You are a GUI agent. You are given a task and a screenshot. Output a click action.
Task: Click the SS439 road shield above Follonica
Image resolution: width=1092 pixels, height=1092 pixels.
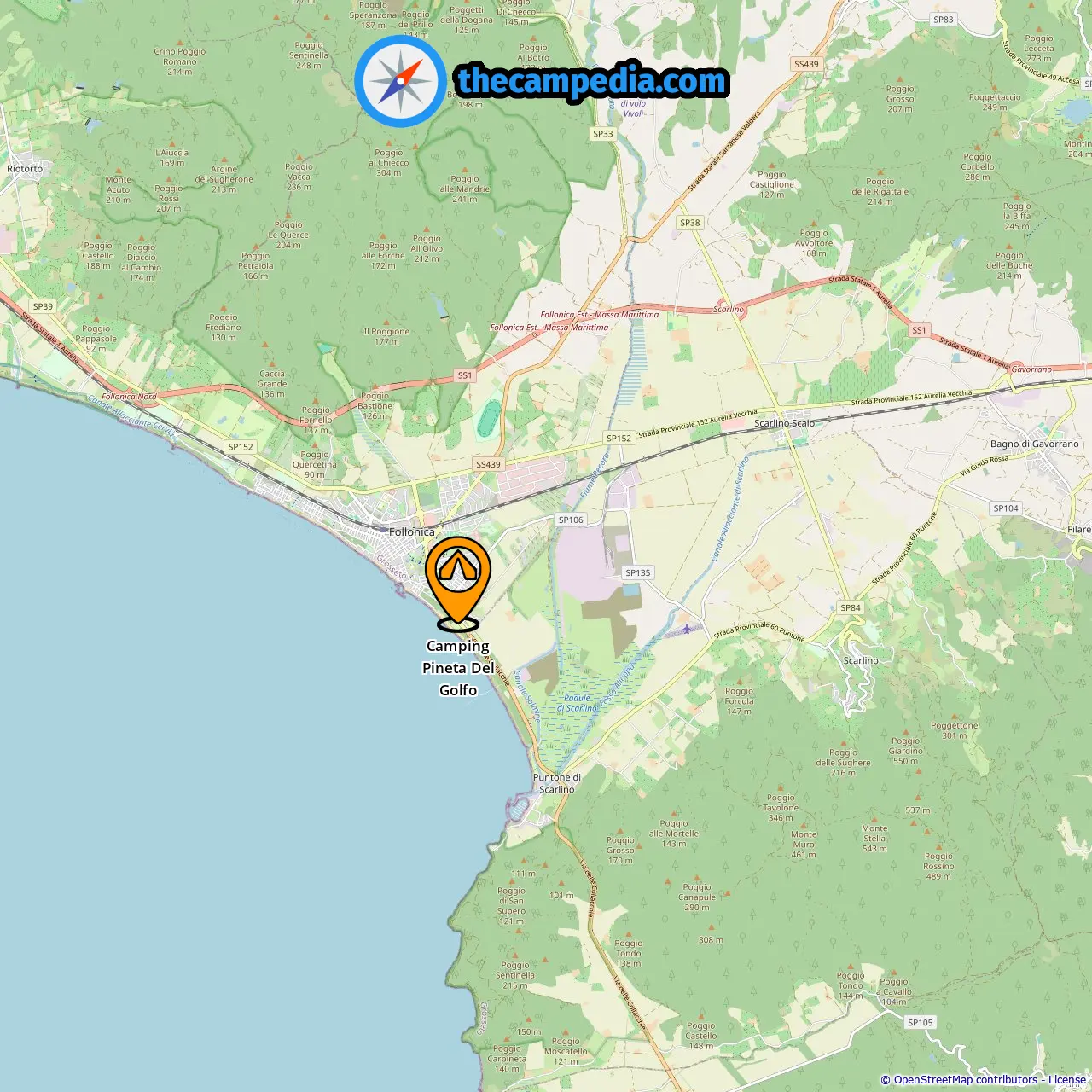pyautogui.click(x=488, y=464)
